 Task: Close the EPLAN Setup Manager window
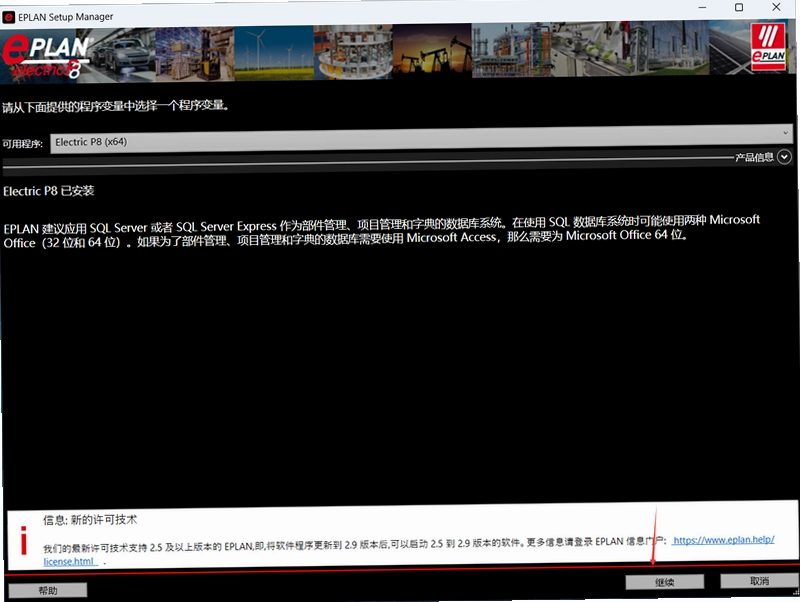point(776,7)
